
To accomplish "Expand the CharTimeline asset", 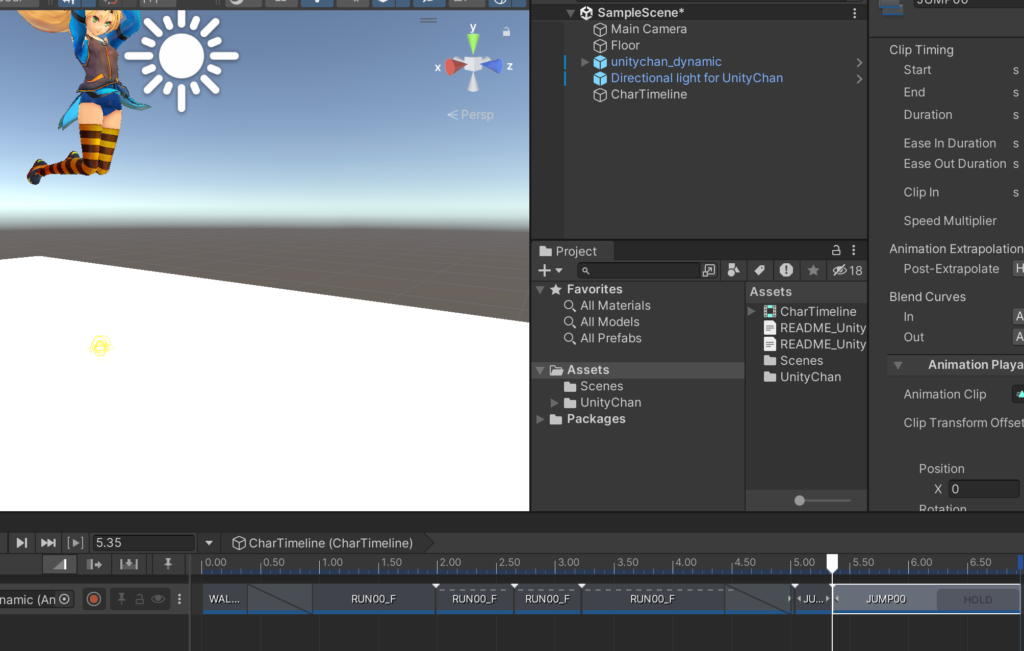I will click(x=752, y=311).
